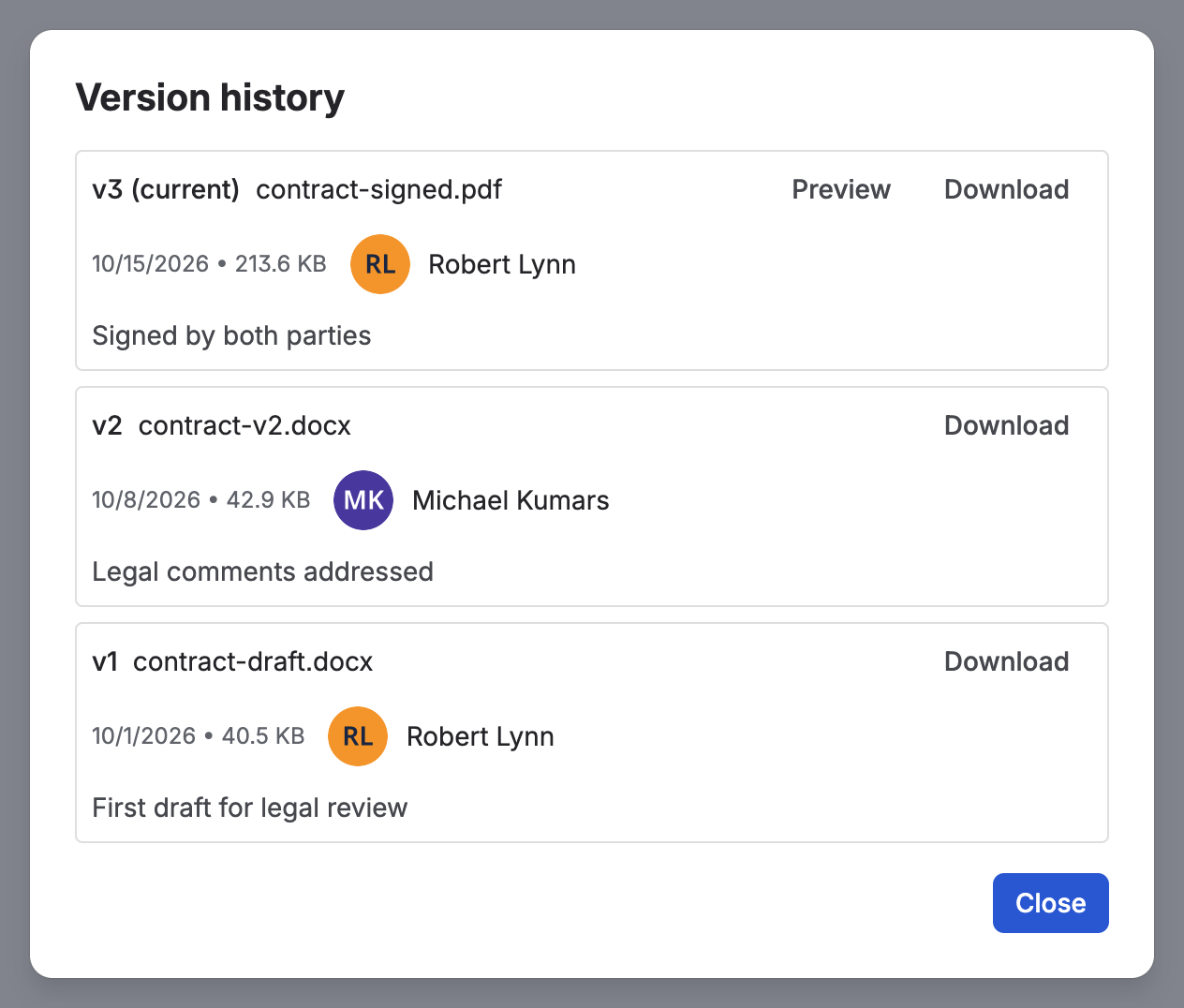
Task: Download v2 contract-v2.docx
Action: pyautogui.click(x=1006, y=425)
